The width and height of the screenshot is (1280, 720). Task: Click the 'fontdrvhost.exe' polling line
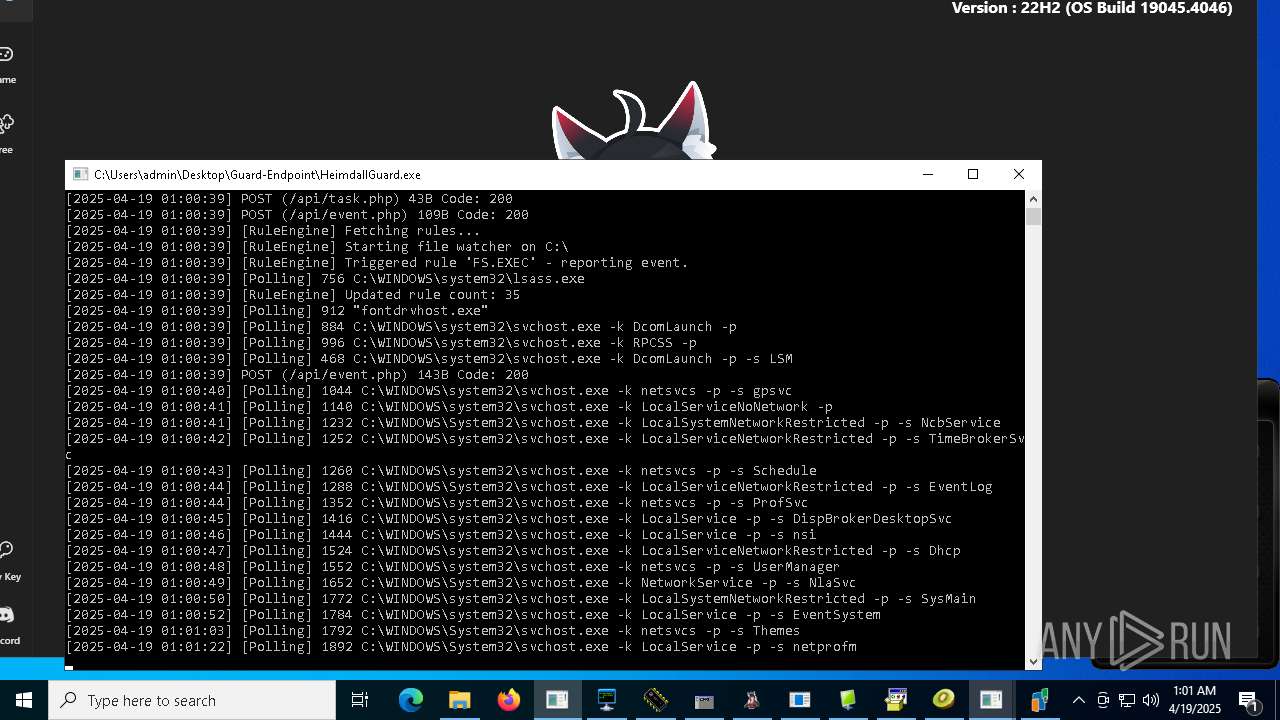pos(277,311)
